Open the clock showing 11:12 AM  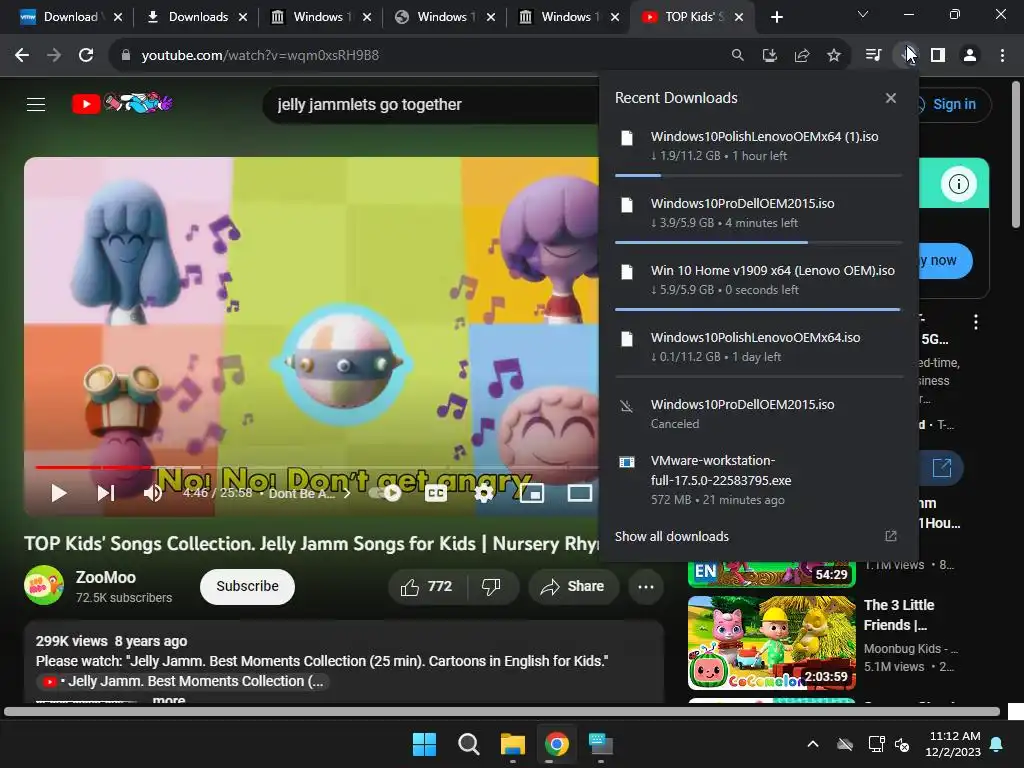[953, 744]
